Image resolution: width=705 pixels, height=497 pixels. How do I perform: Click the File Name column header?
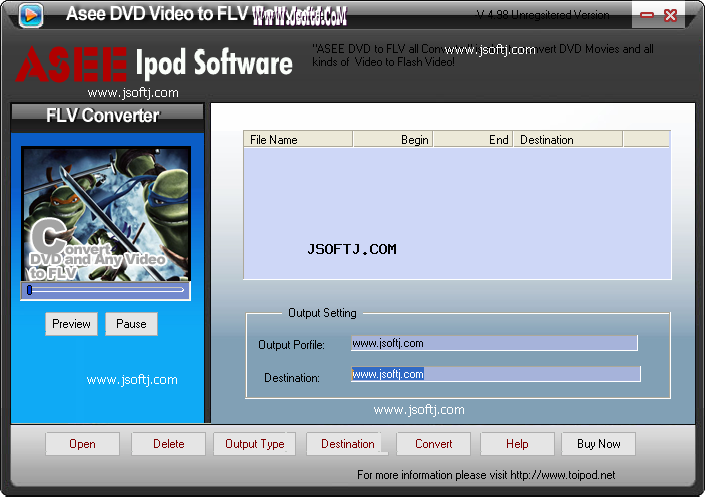point(298,139)
